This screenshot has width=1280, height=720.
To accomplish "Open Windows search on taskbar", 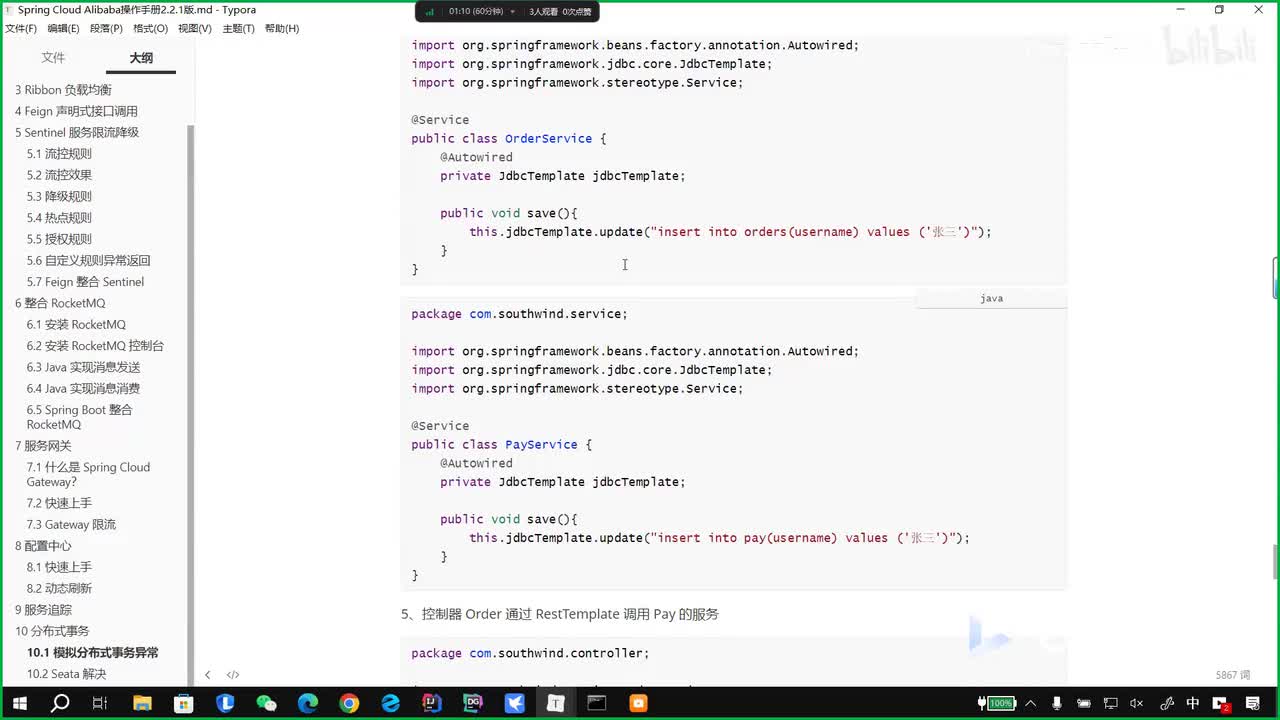I will point(60,703).
